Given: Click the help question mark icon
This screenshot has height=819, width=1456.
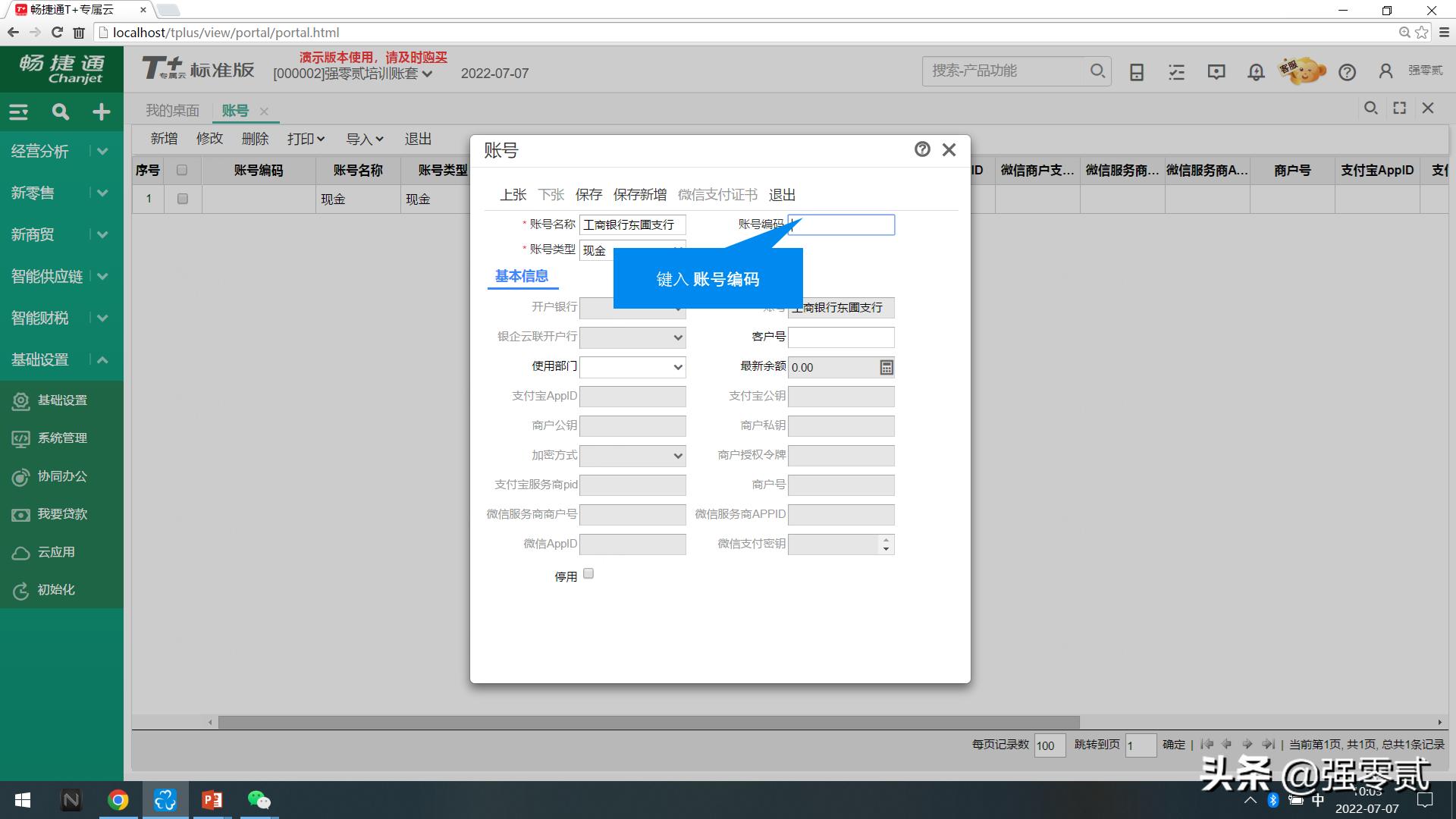Looking at the screenshot, I should tap(1348, 71).
